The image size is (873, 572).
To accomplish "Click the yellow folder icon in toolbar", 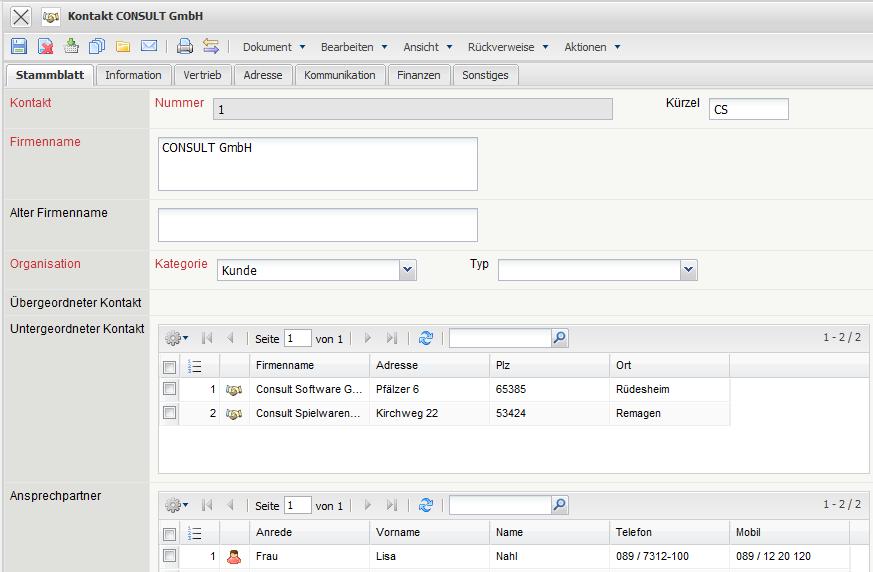I will click(123, 46).
